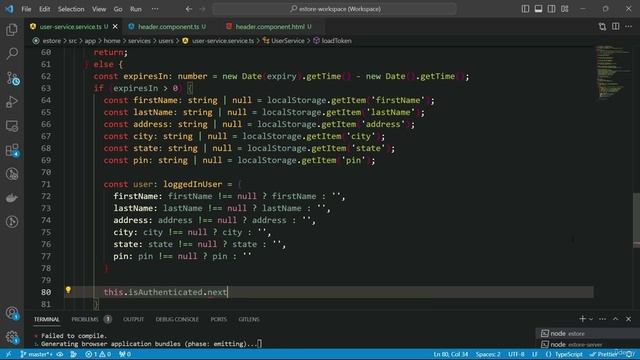Open compare changes icon in editor toolbar
640x360 pixels.
602,27
